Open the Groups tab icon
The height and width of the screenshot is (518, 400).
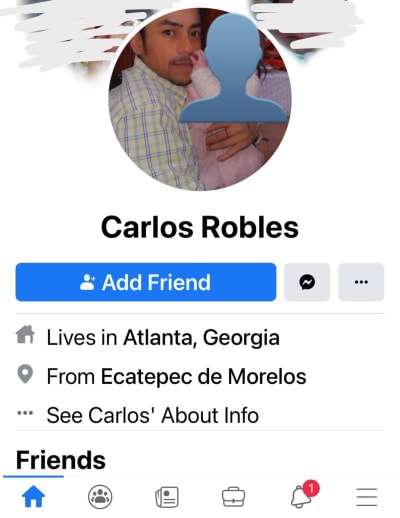click(100, 497)
